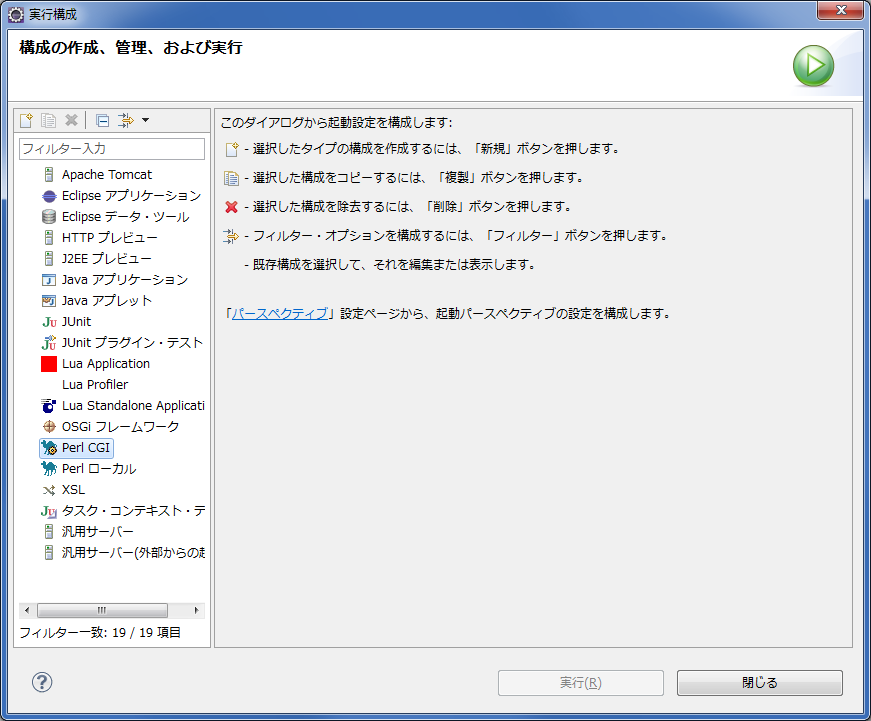Click the Perl CGI camel icon

click(49, 448)
